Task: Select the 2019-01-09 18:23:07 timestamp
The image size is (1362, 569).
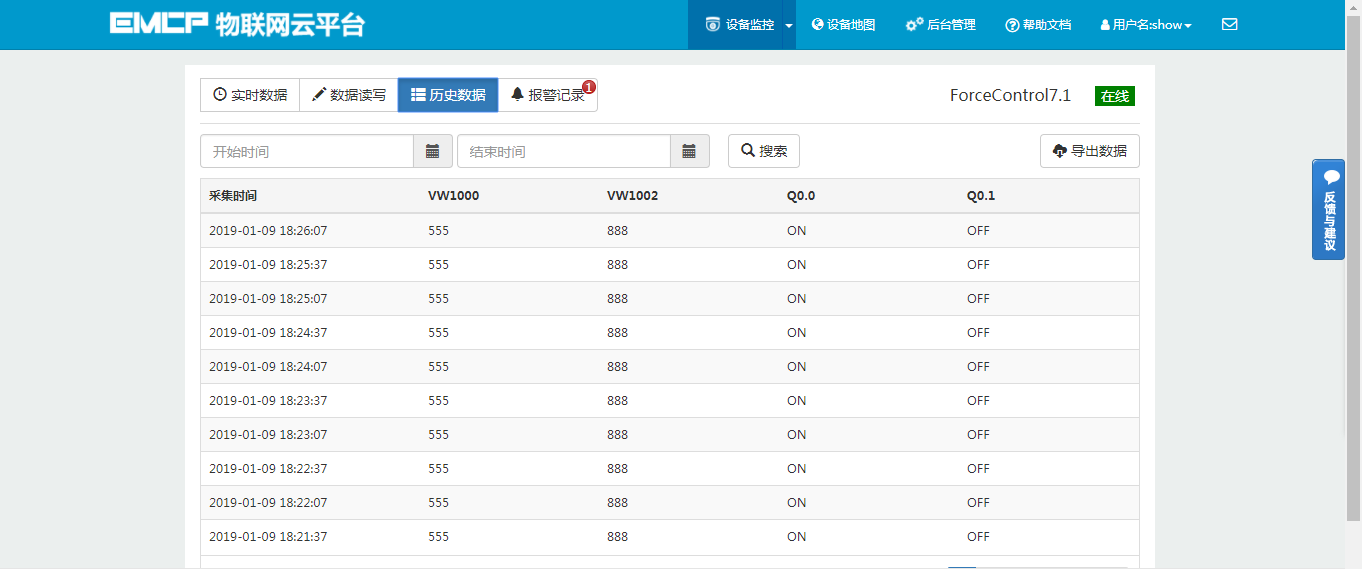Action: point(268,434)
